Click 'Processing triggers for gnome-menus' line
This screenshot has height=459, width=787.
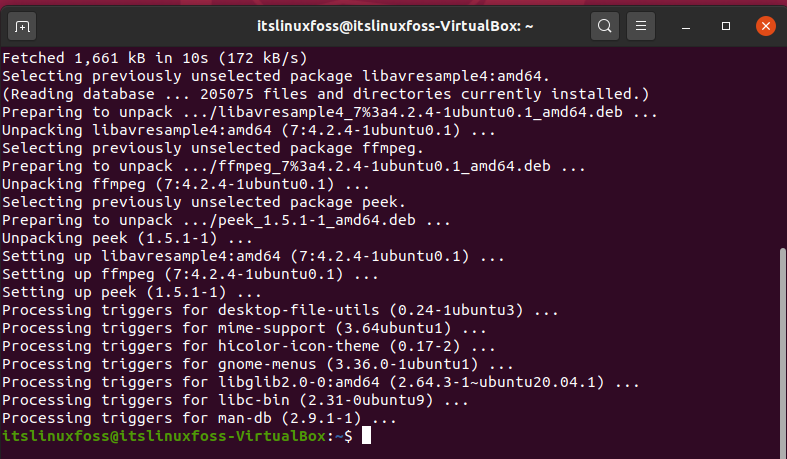pos(257,364)
